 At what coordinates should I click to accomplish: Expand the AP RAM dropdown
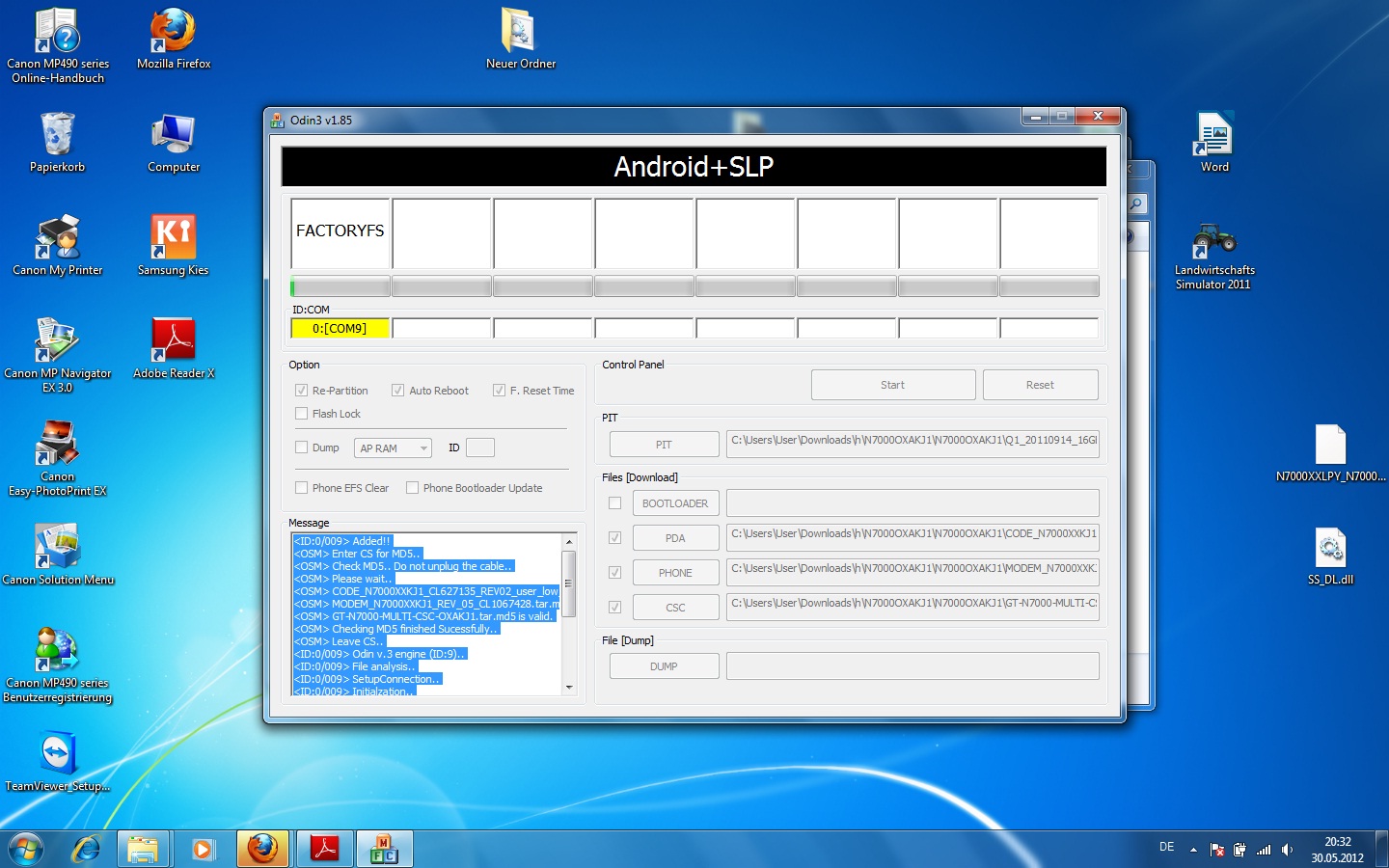[x=393, y=448]
